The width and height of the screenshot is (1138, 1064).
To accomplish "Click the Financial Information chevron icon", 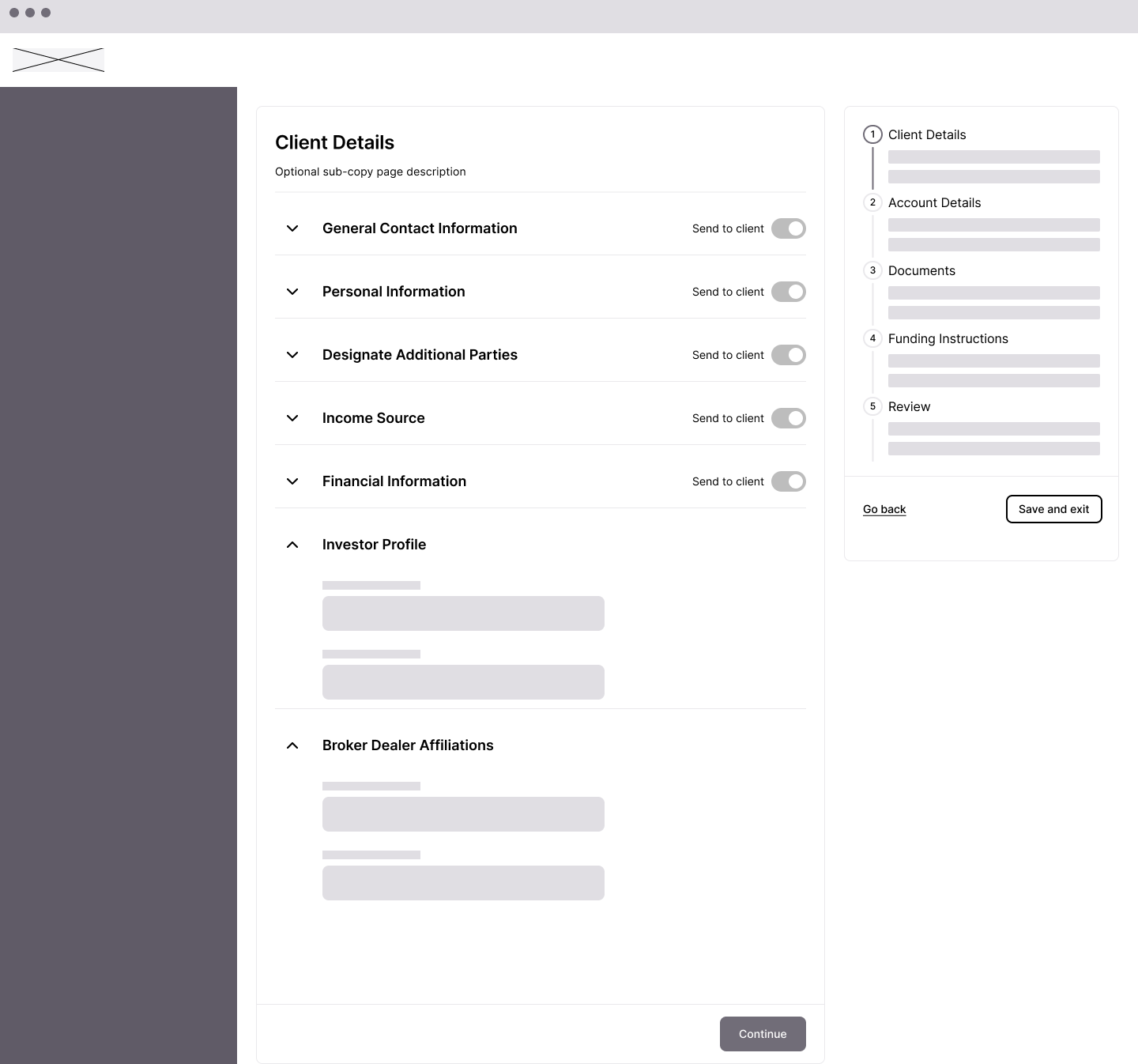I will (x=292, y=481).
